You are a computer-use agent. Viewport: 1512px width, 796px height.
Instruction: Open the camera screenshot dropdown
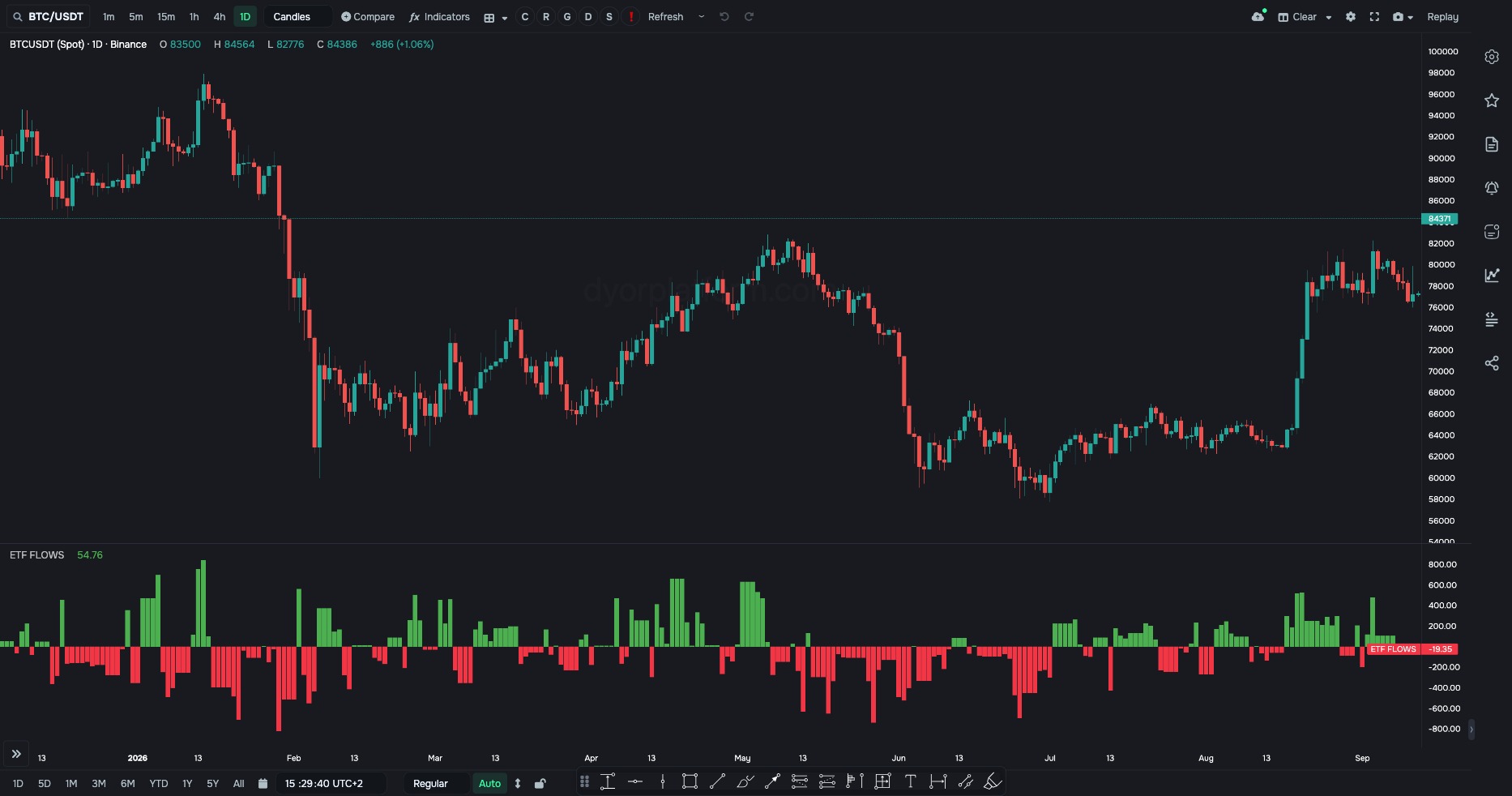1403,16
